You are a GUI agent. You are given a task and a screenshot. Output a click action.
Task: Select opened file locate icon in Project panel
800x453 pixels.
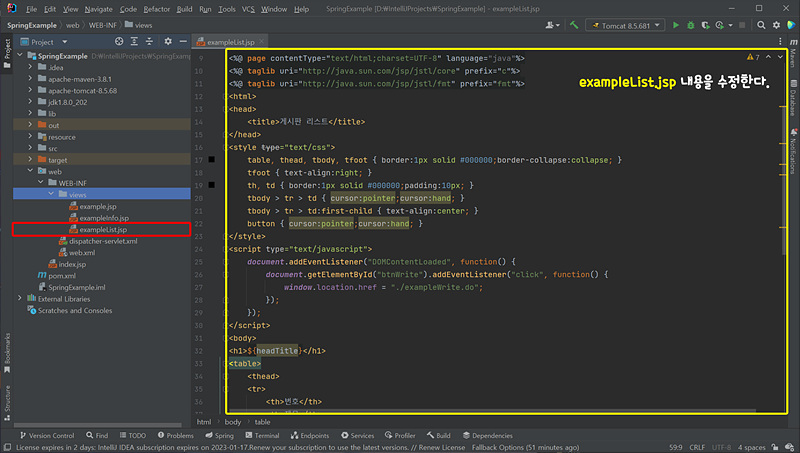coord(119,41)
